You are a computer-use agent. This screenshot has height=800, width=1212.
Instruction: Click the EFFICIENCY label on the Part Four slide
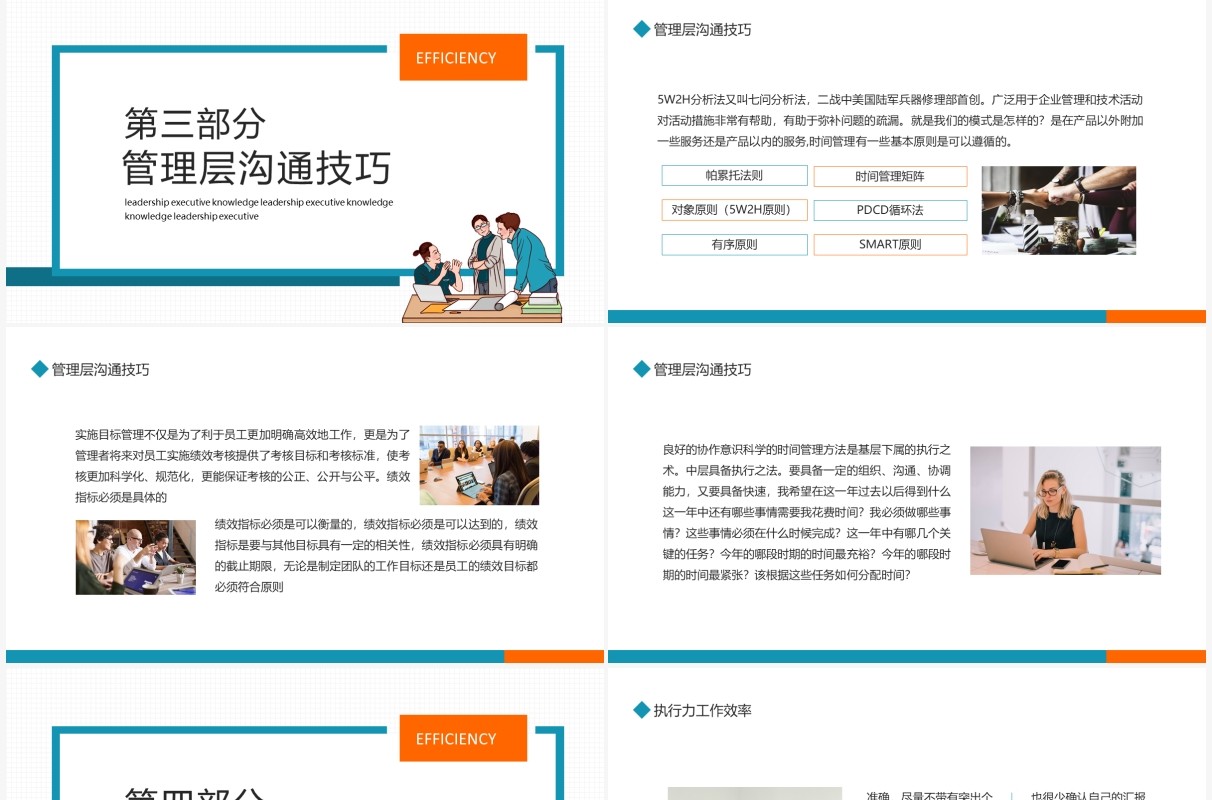(463, 738)
